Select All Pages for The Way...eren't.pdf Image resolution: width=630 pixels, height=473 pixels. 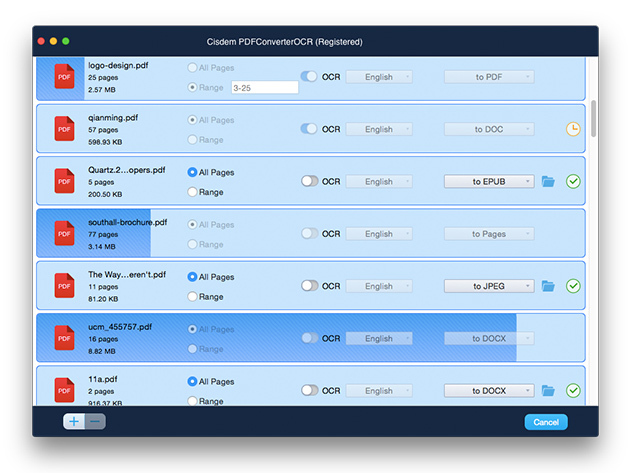[x=193, y=276]
